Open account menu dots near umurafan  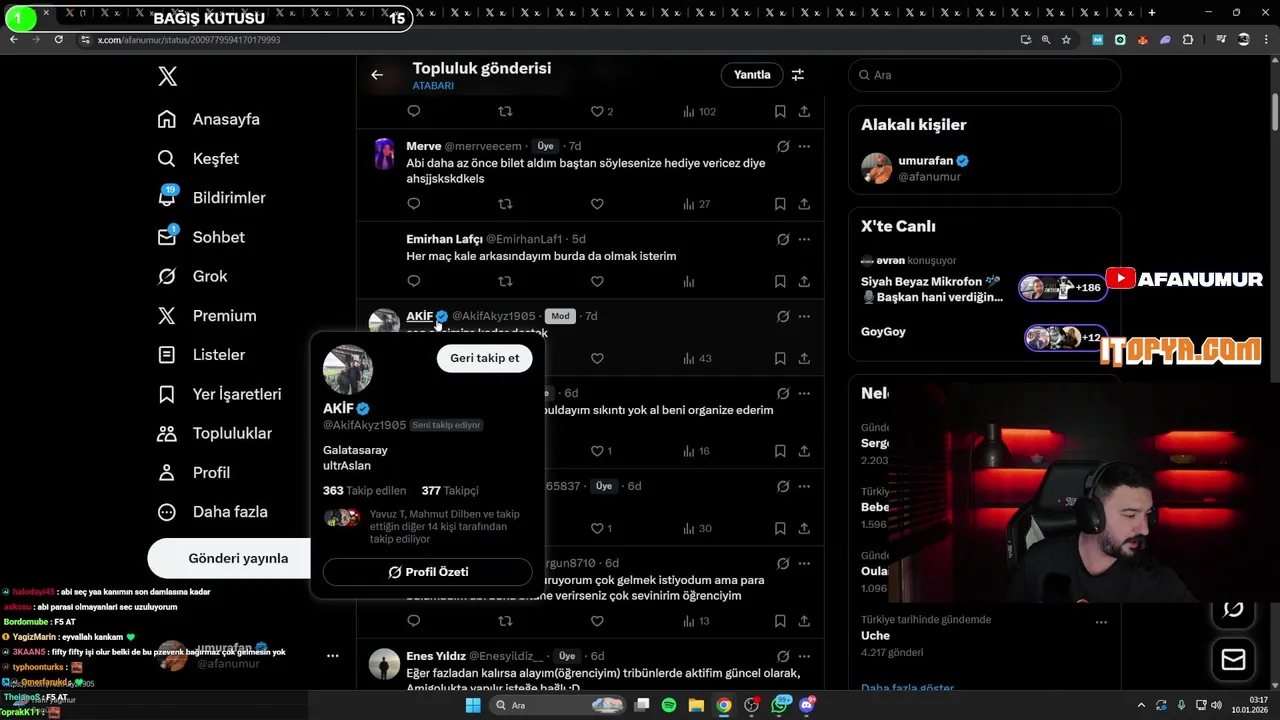click(332, 656)
